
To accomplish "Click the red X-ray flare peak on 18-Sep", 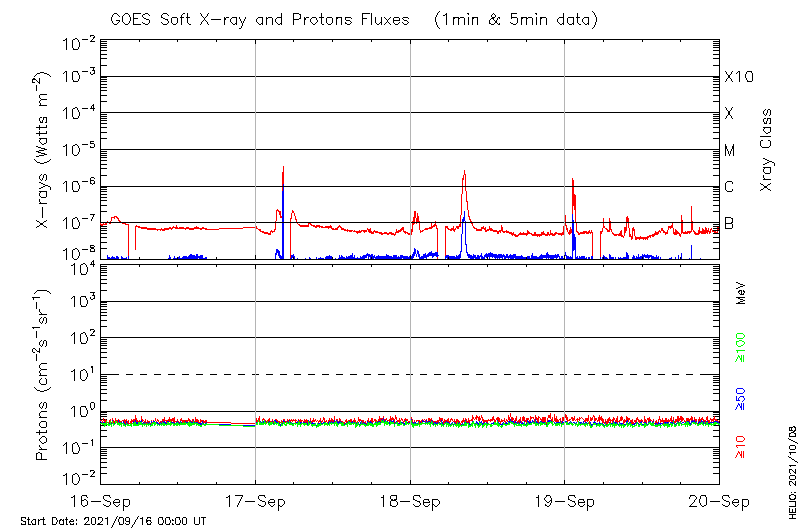I will pos(464,172).
